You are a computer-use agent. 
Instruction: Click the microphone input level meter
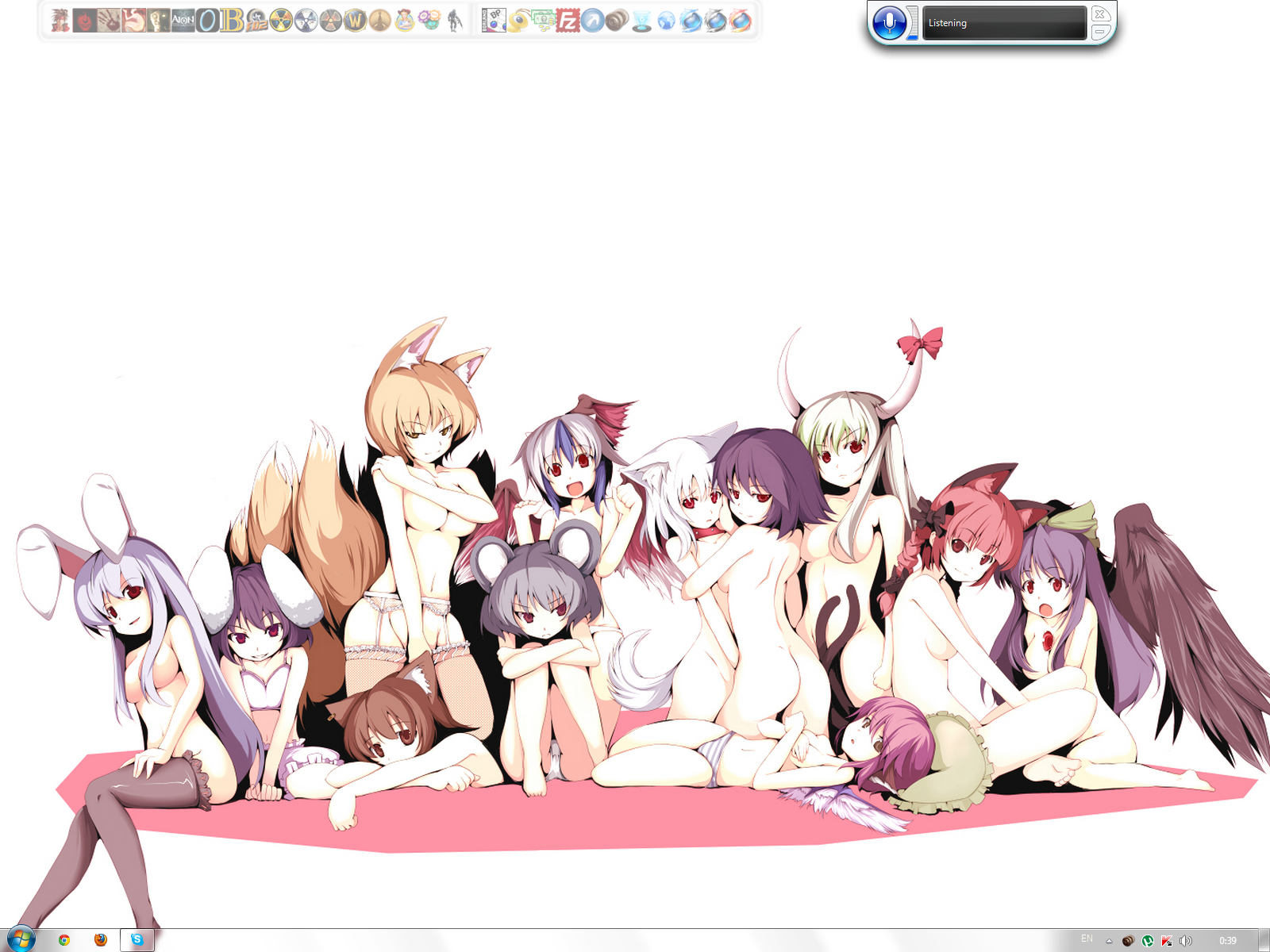click(913, 23)
